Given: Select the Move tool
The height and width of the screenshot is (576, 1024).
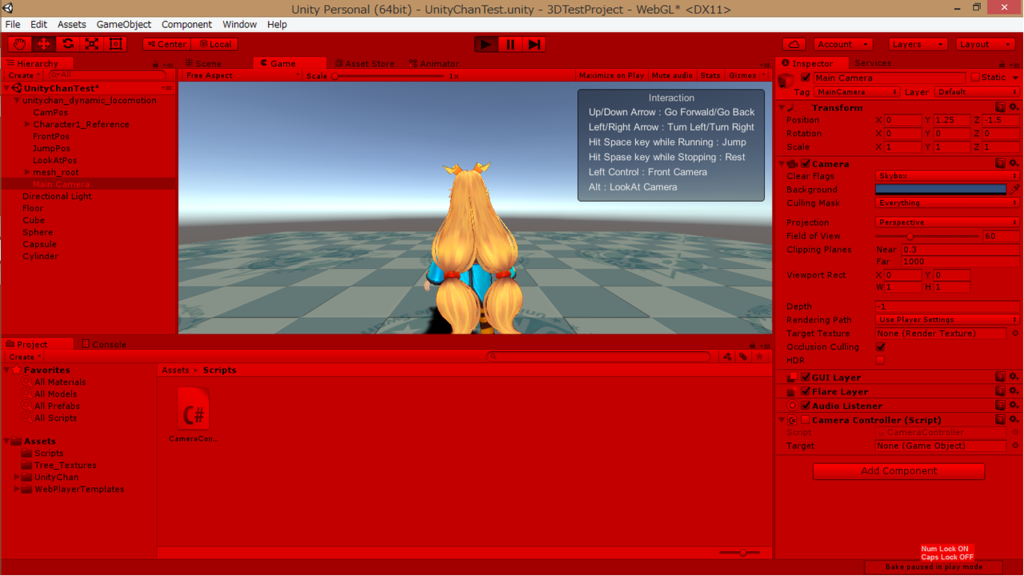Looking at the screenshot, I should coord(44,44).
